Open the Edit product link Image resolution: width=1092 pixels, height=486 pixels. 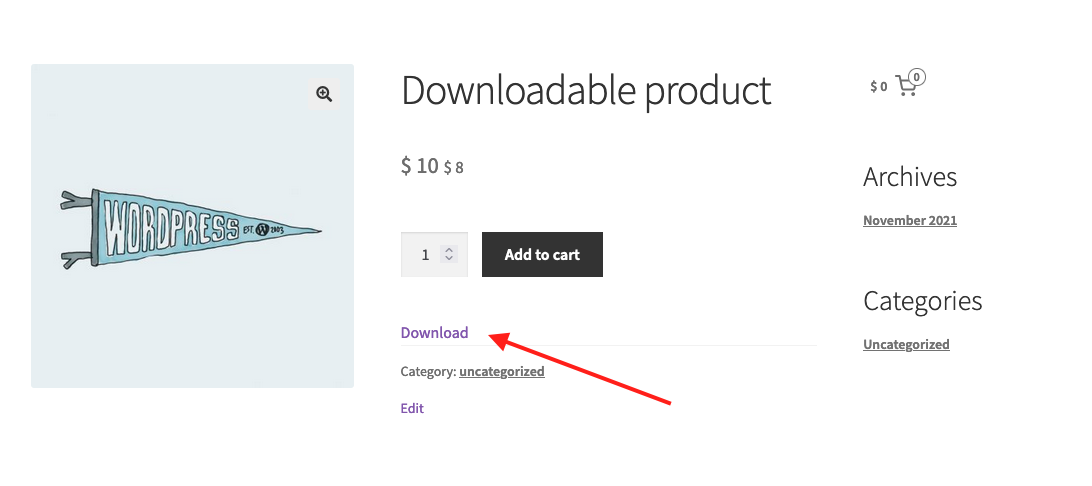[x=412, y=408]
